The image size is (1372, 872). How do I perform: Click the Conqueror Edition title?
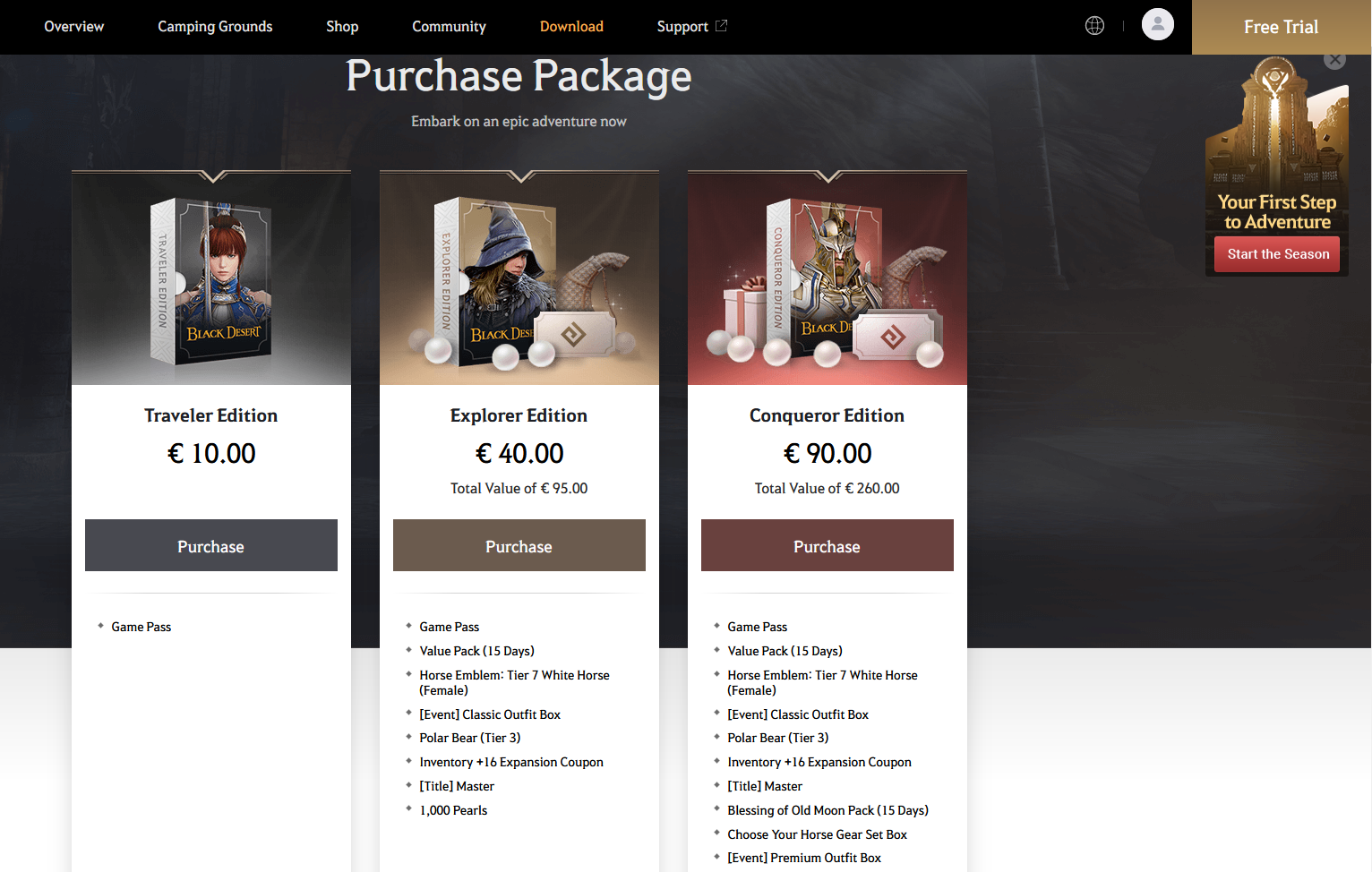pyautogui.click(x=827, y=415)
